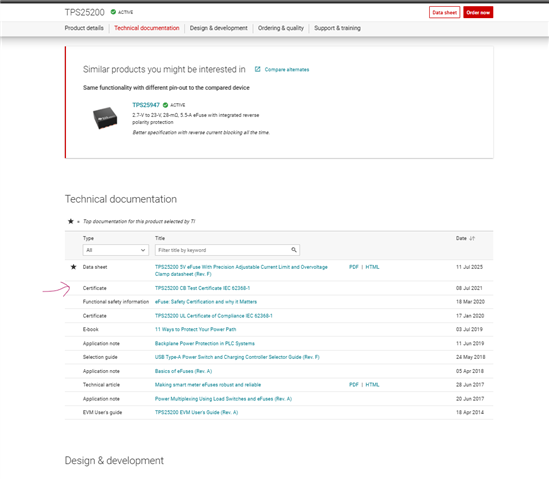549x479 pixels.
Task: Click the 'Technical article' type cell
Action: [x=101, y=385]
